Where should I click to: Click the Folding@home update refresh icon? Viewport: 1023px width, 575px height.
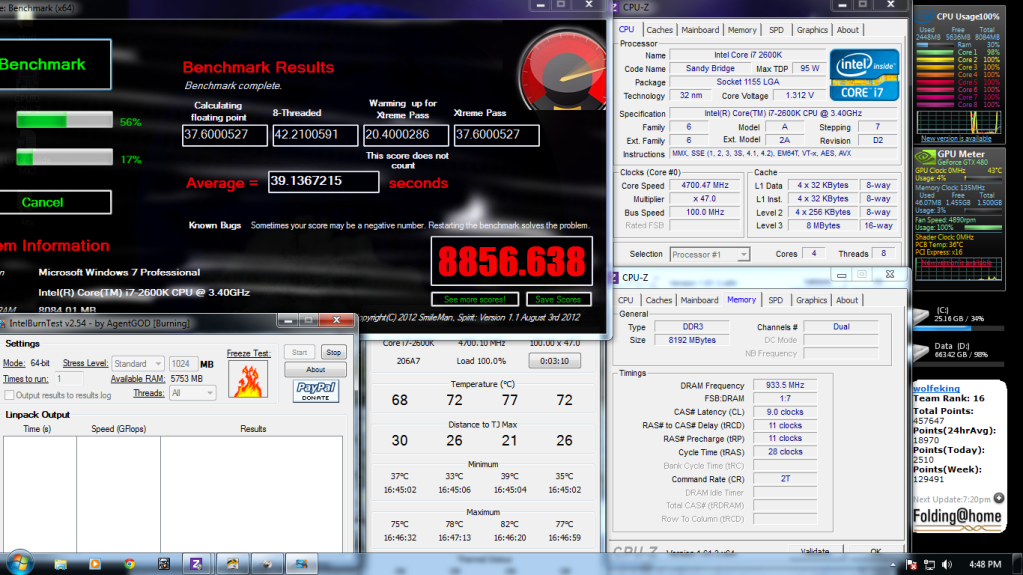[x=999, y=499]
